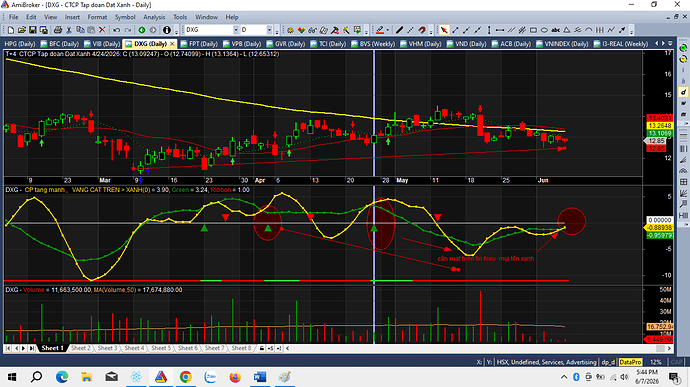
Task: Open the Windows Start menu
Action: (x=12, y=377)
